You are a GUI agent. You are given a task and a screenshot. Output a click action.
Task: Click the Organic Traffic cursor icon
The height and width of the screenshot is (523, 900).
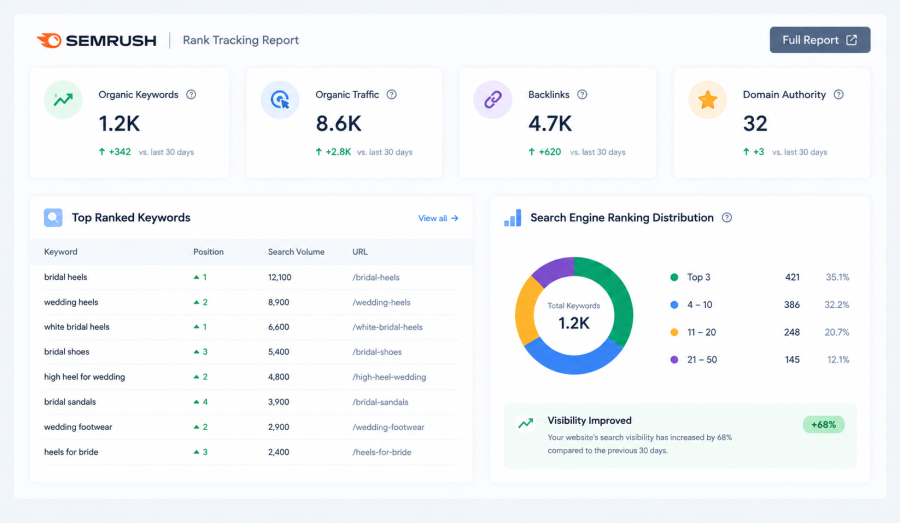(280, 100)
